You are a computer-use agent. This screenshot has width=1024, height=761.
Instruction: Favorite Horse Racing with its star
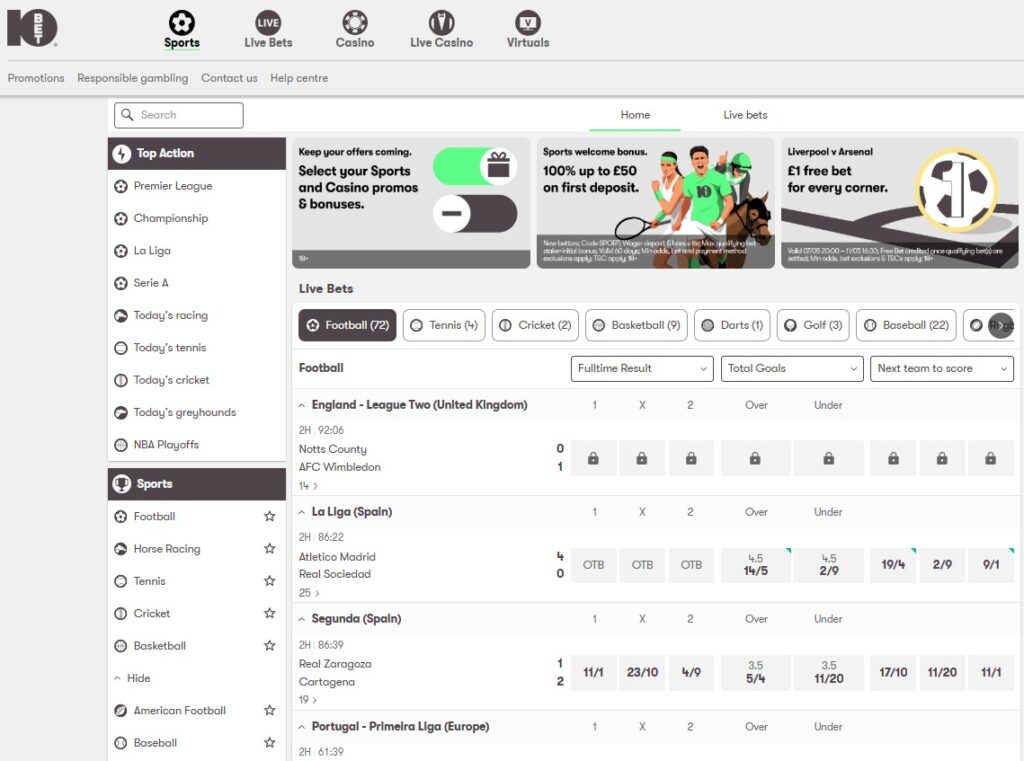coord(270,549)
